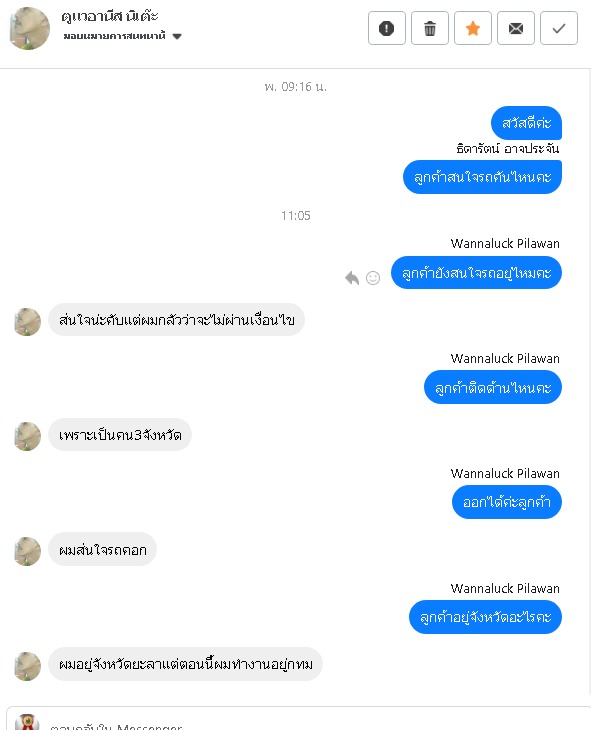Screen dimensions: 591x730
Task: Open emoji reaction smiley icon
Action: point(373,278)
